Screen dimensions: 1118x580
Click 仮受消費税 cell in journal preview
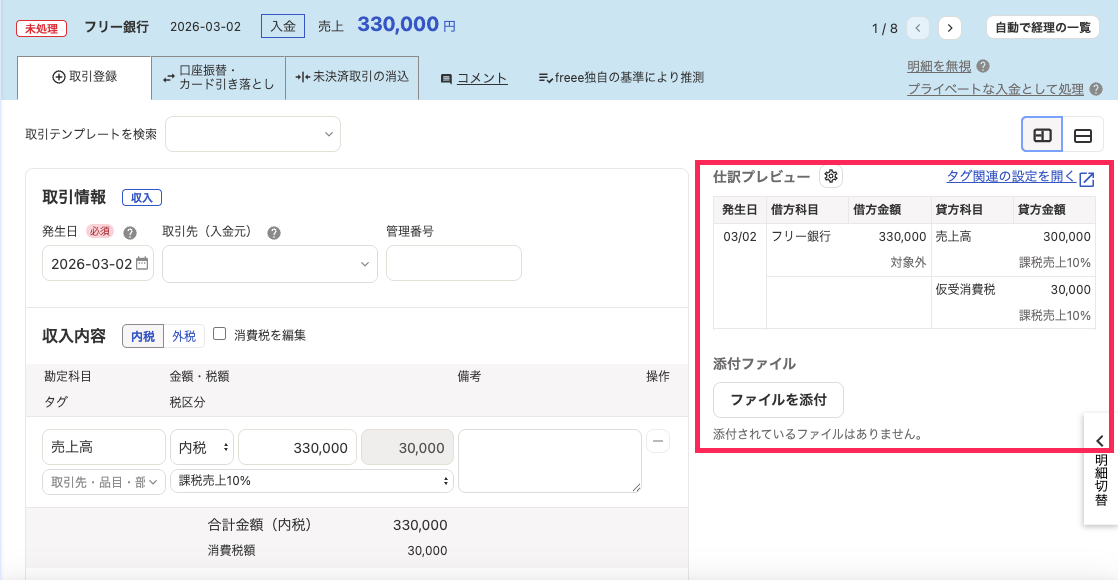point(965,290)
